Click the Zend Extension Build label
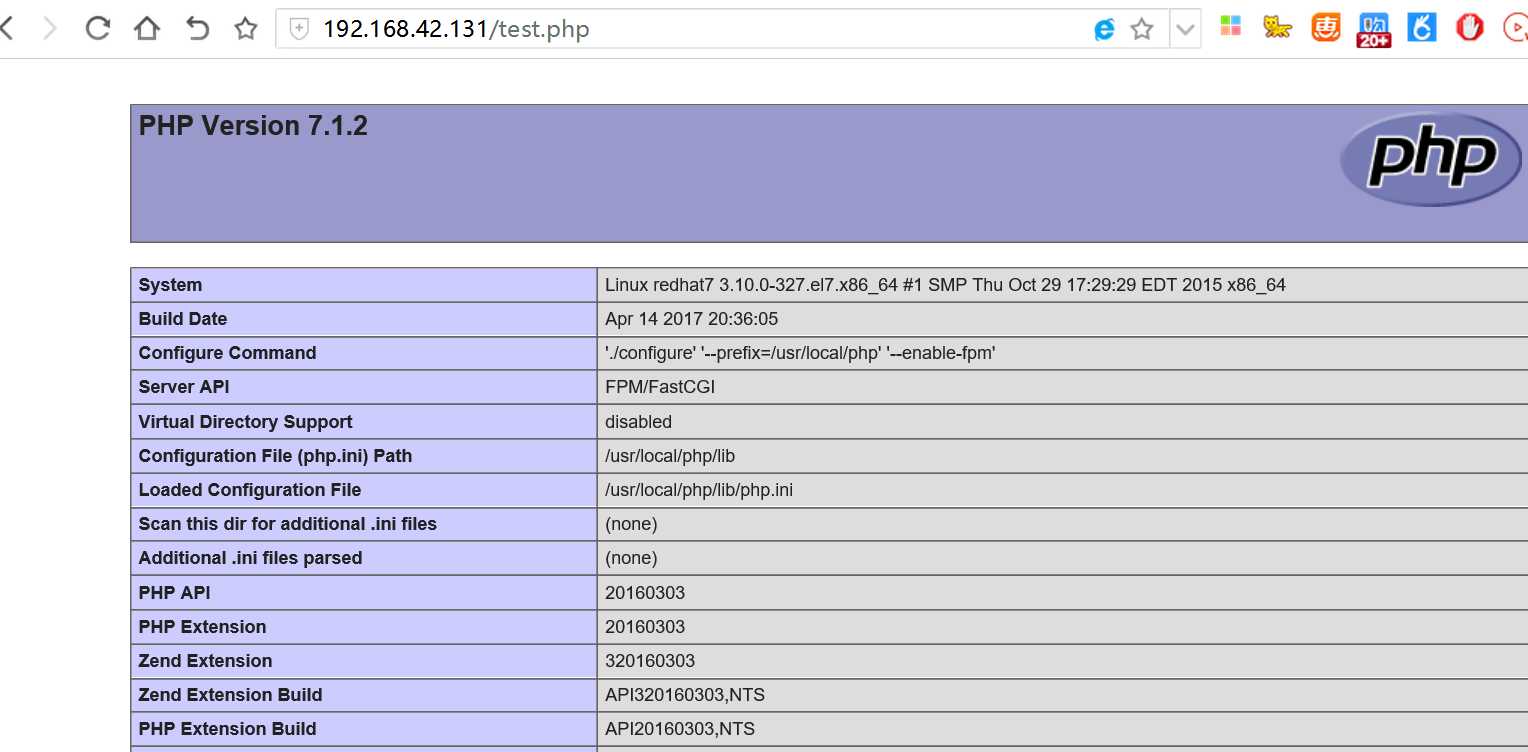Image resolution: width=1528 pixels, height=752 pixels. coord(230,695)
